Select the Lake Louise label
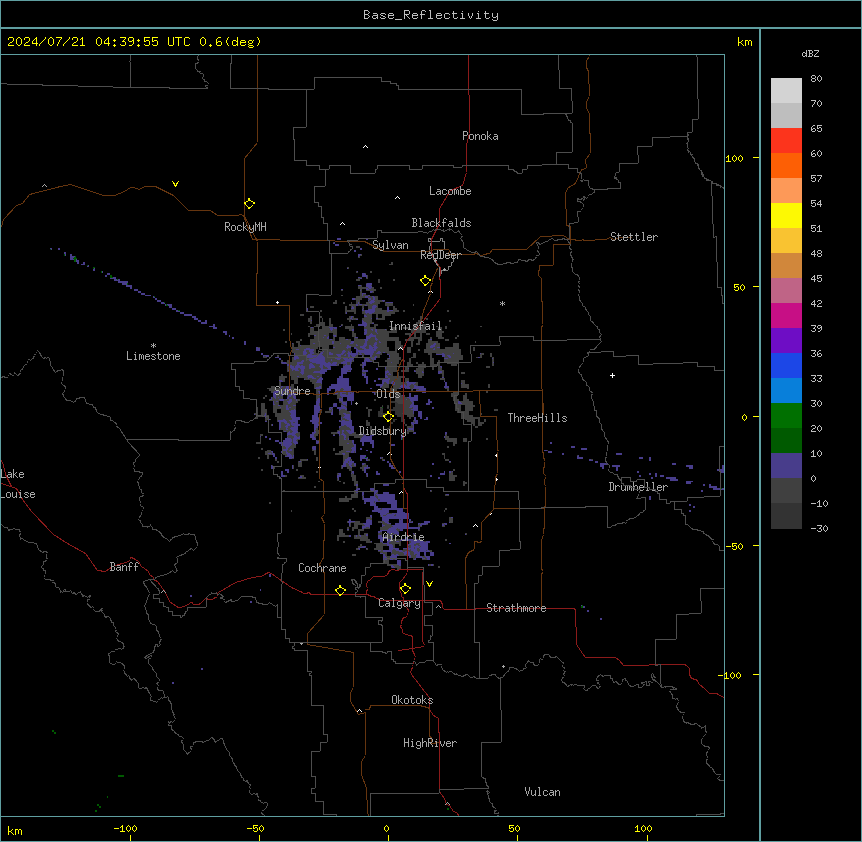The height and width of the screenshot is (842, 862). [18, 484]
